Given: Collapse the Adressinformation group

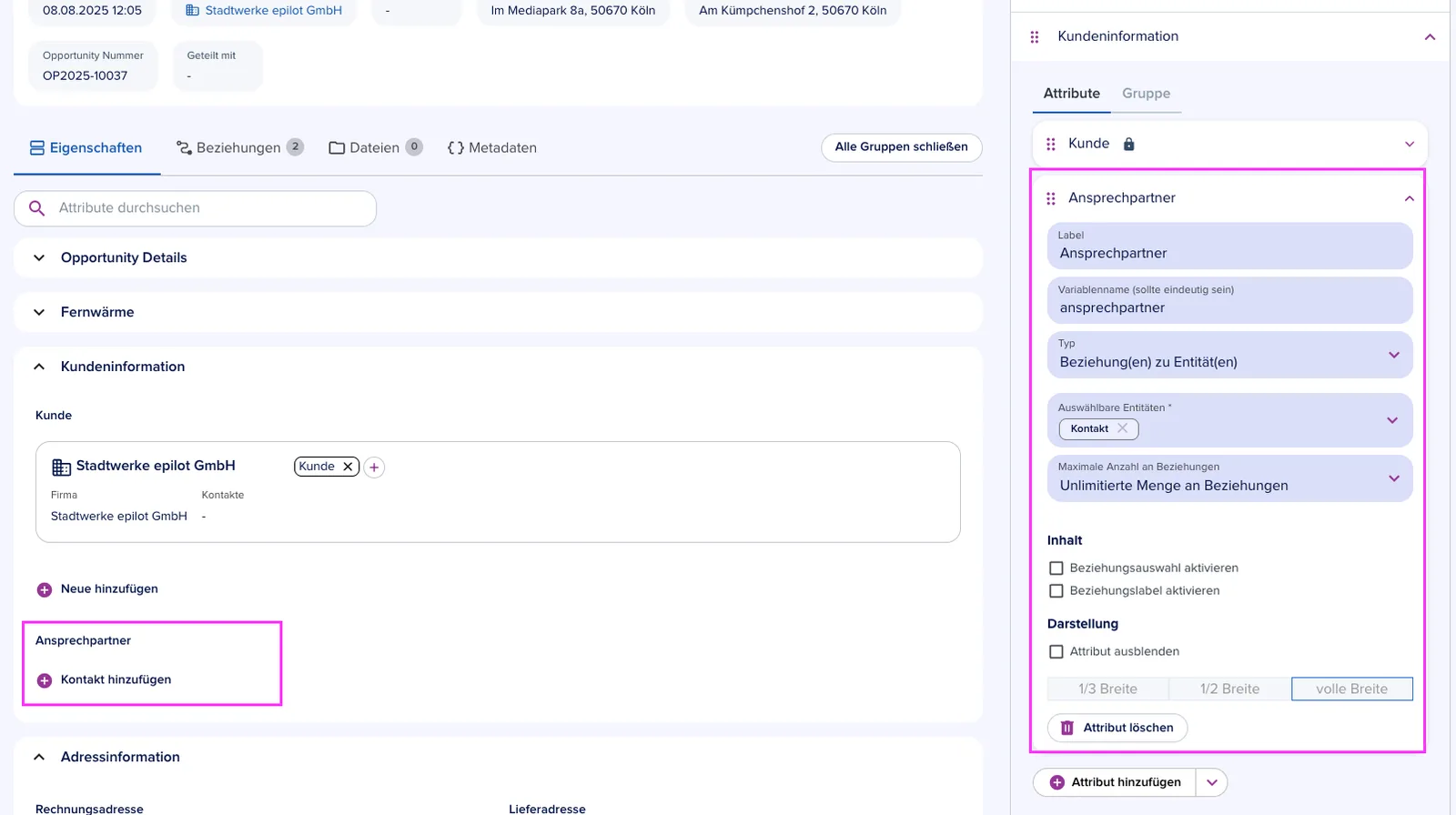Looking at the screenshot, I should point(39,757).
